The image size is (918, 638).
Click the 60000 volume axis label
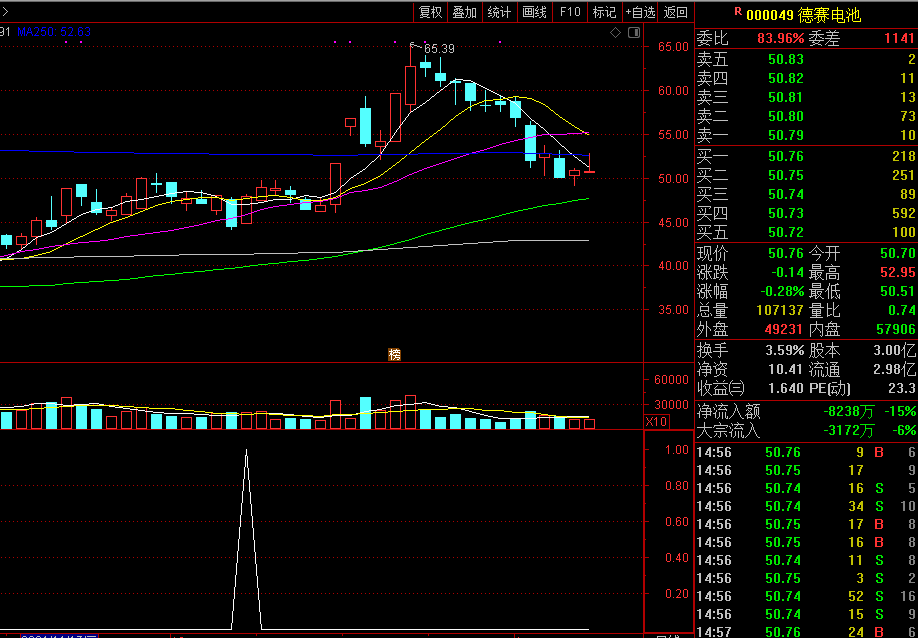[x=671, y=379]
